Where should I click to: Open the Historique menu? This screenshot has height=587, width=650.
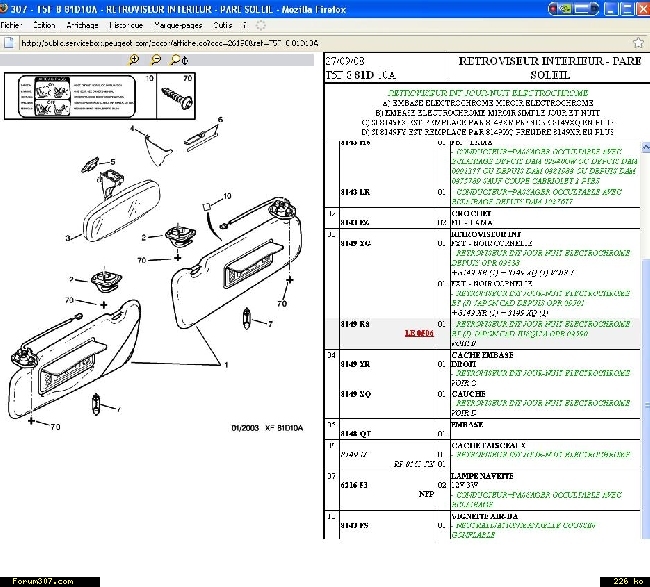[x=126, y=25]
